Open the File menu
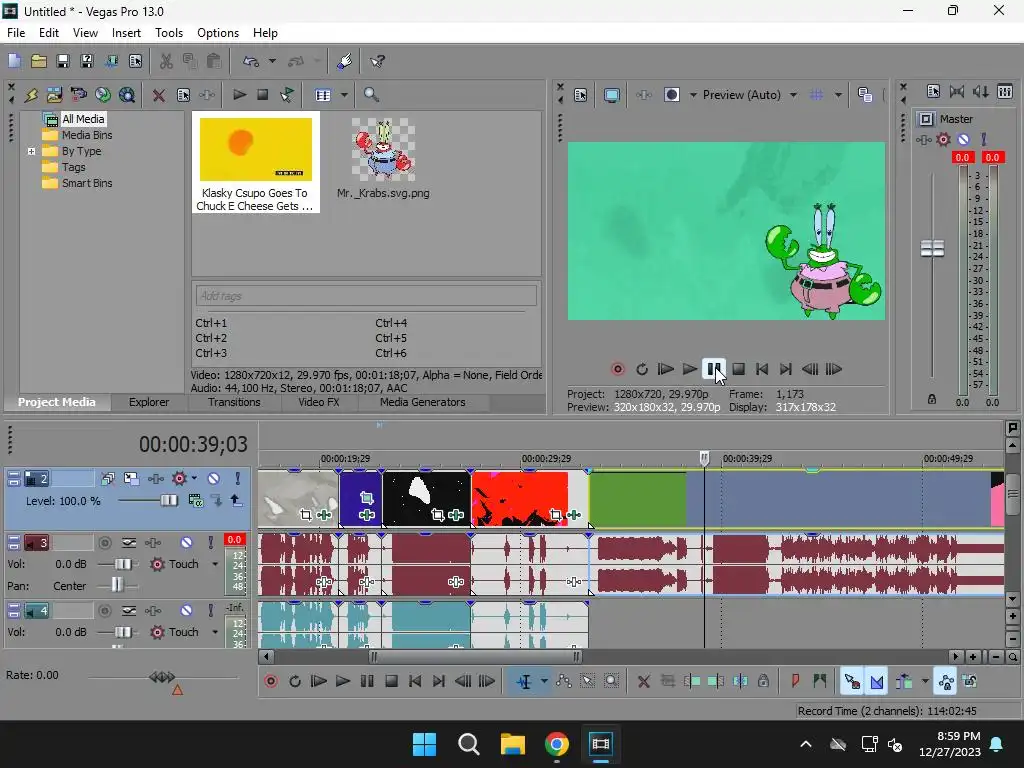Screen dimensions: 1024x768 pos(16,33)
